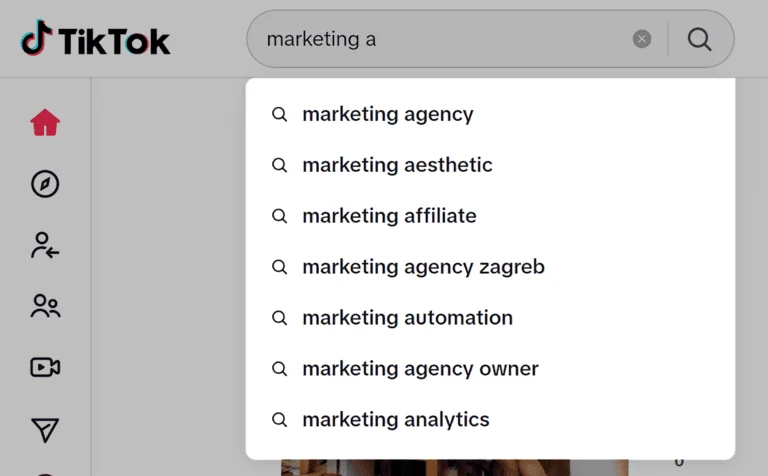
Task: Click in the search input field
Action: [x=440, y=39]
